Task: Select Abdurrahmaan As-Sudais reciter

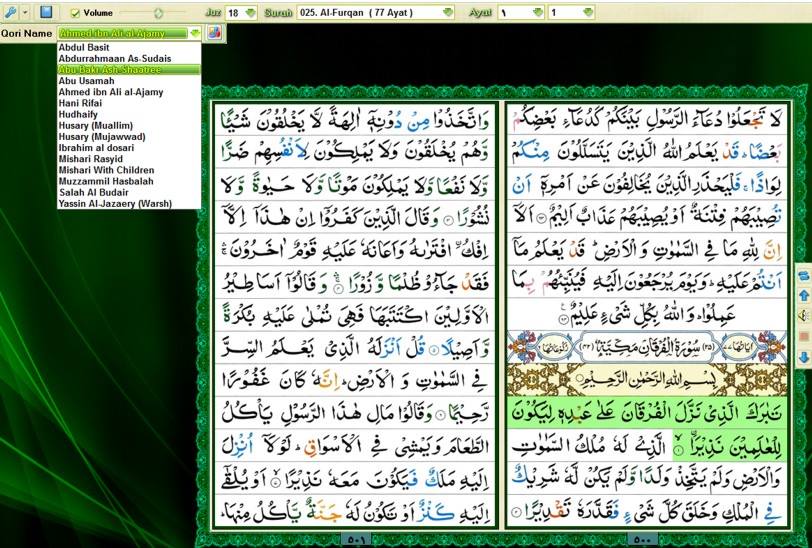Action: (x=129, y=59)
